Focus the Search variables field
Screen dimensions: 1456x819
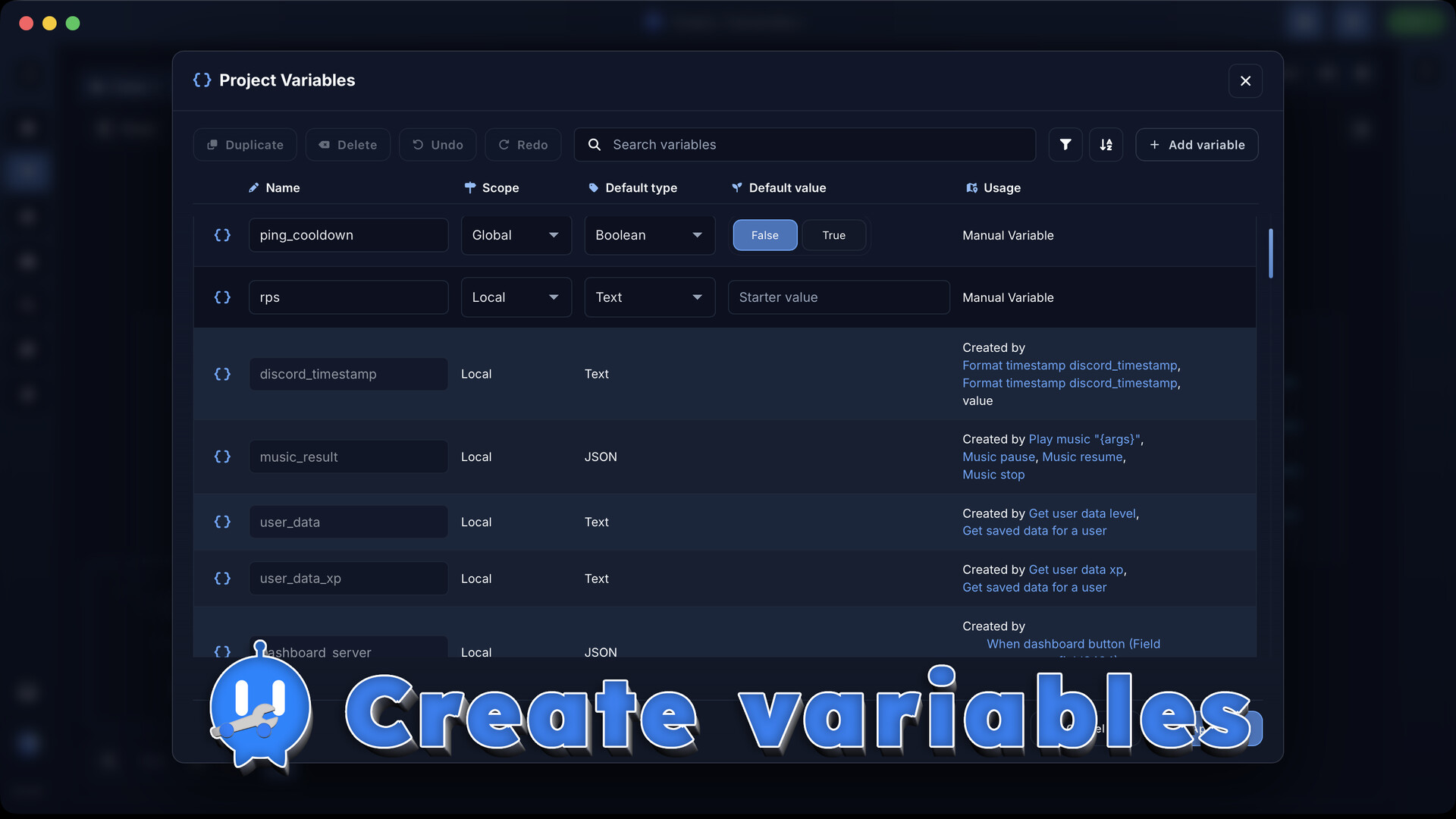click(805, 145)
